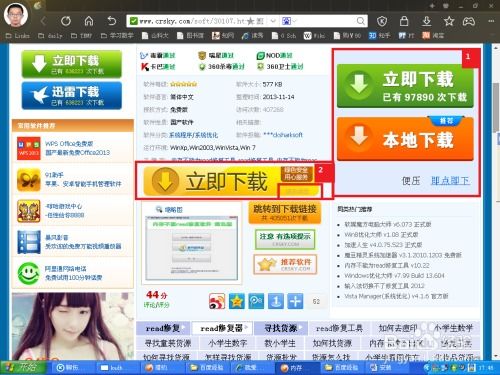Viewport: 500px width, 375px height.
Task: Click the left green 立即下载 button
Action: [72, 64]
